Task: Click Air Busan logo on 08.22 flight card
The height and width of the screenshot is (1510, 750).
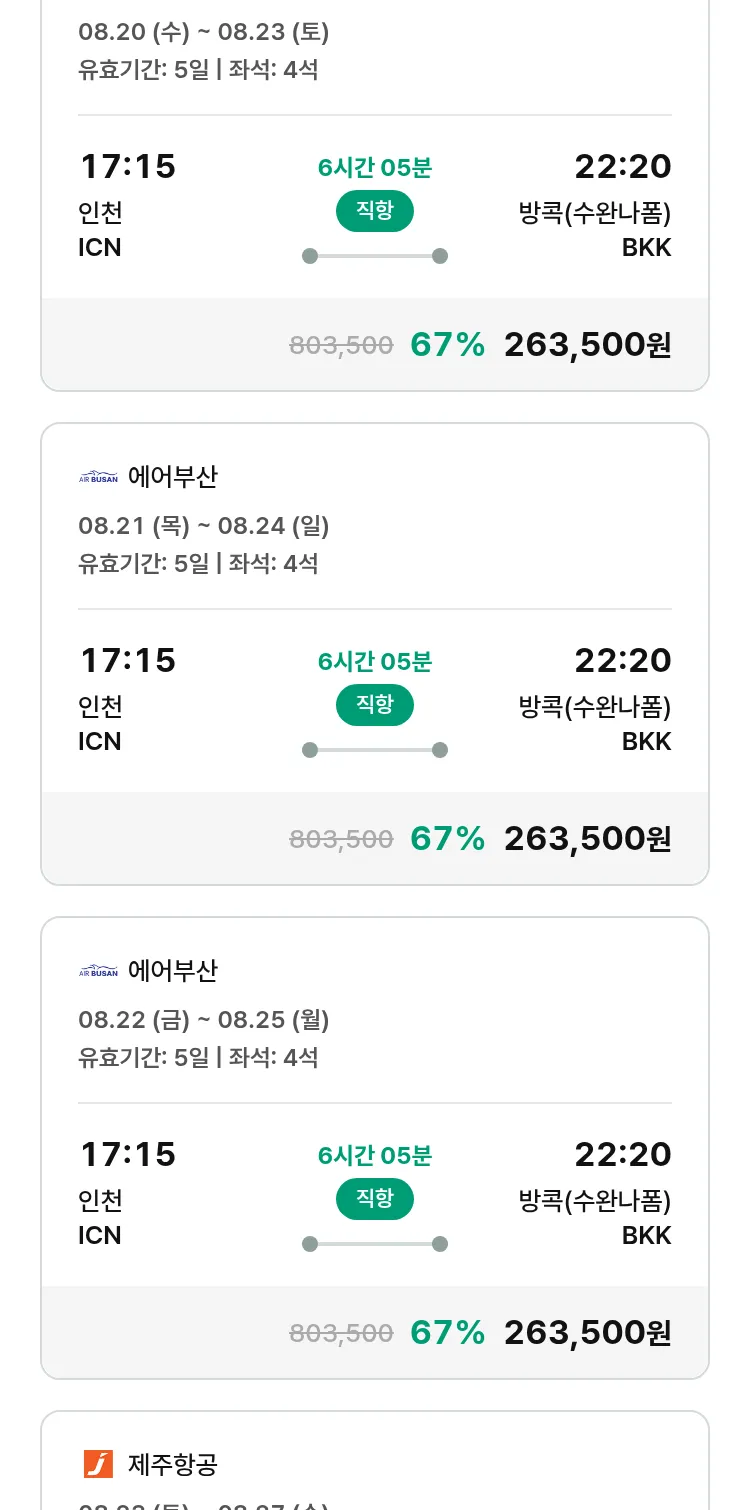Action: click(x=98, y=971)
